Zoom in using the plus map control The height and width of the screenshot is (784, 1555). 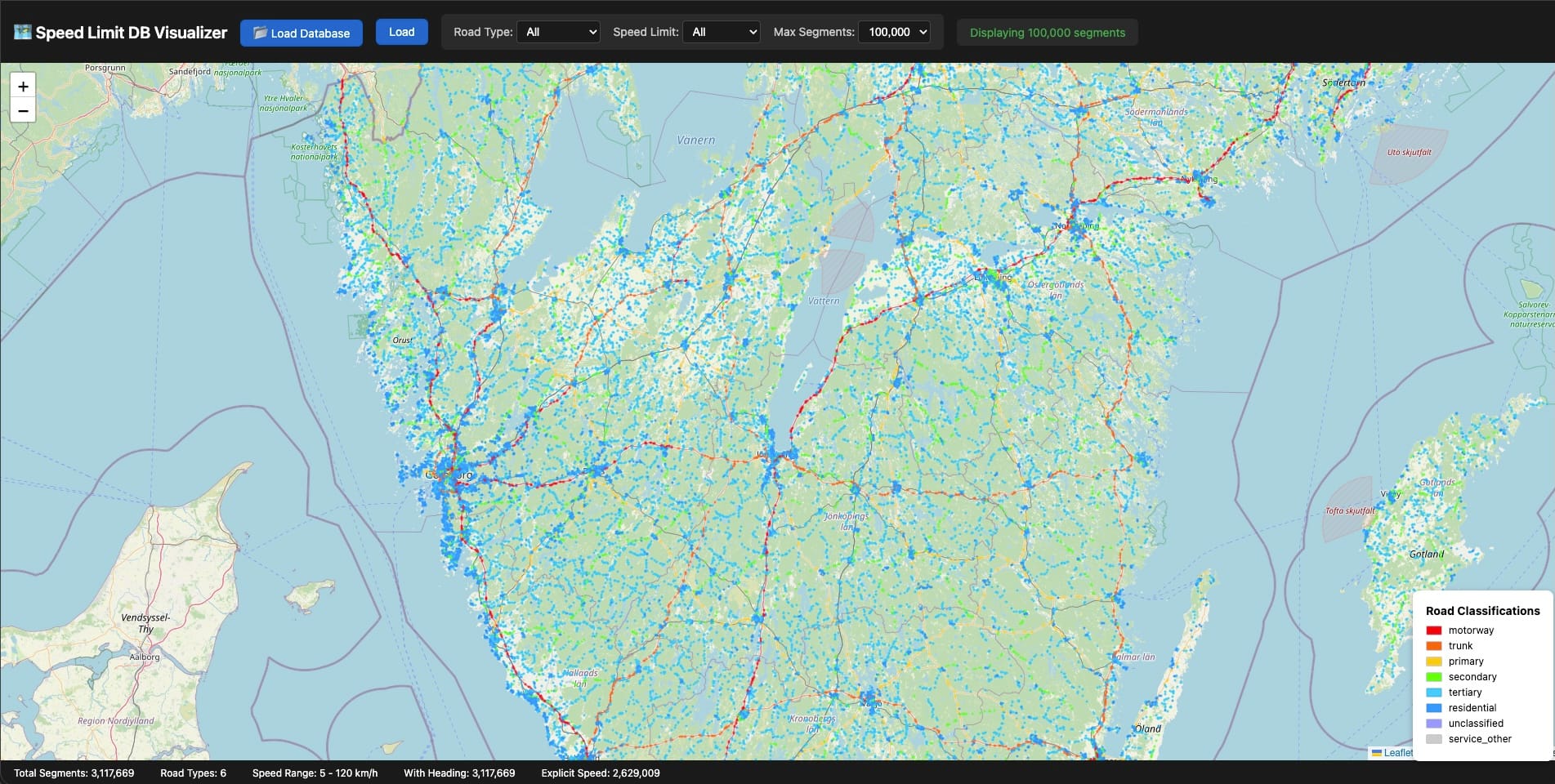click(x=23, y=87)
